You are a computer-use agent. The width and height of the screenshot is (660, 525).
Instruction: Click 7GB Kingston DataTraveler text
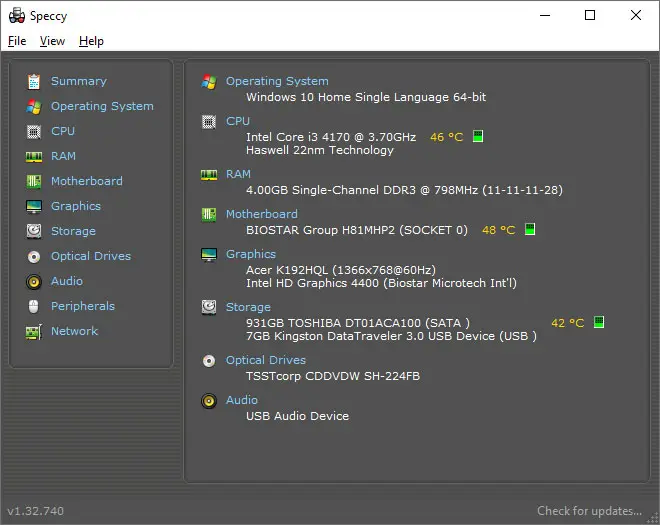point(391,336)
